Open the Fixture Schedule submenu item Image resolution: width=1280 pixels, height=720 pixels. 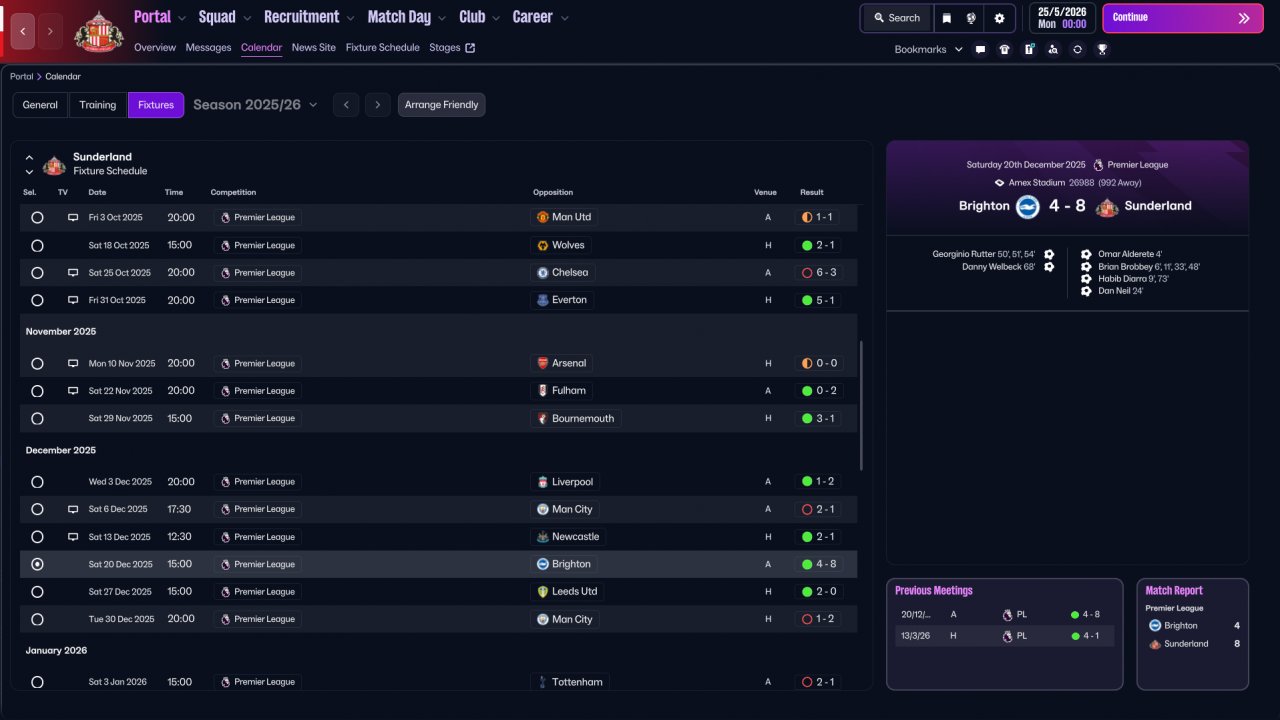[383, 48]
